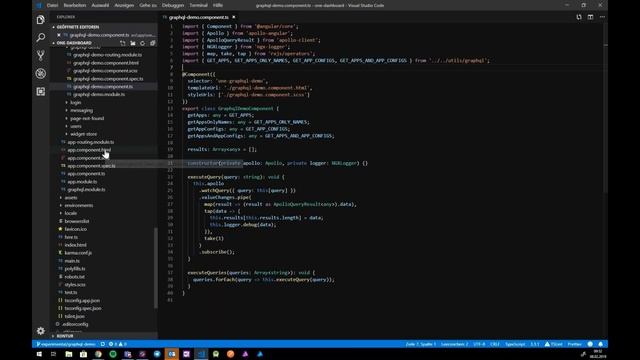Viewport: 640px width, 360px height.
Task: Close graphql-demo.component.ts in open editors list
Action: tap(59, 35)
